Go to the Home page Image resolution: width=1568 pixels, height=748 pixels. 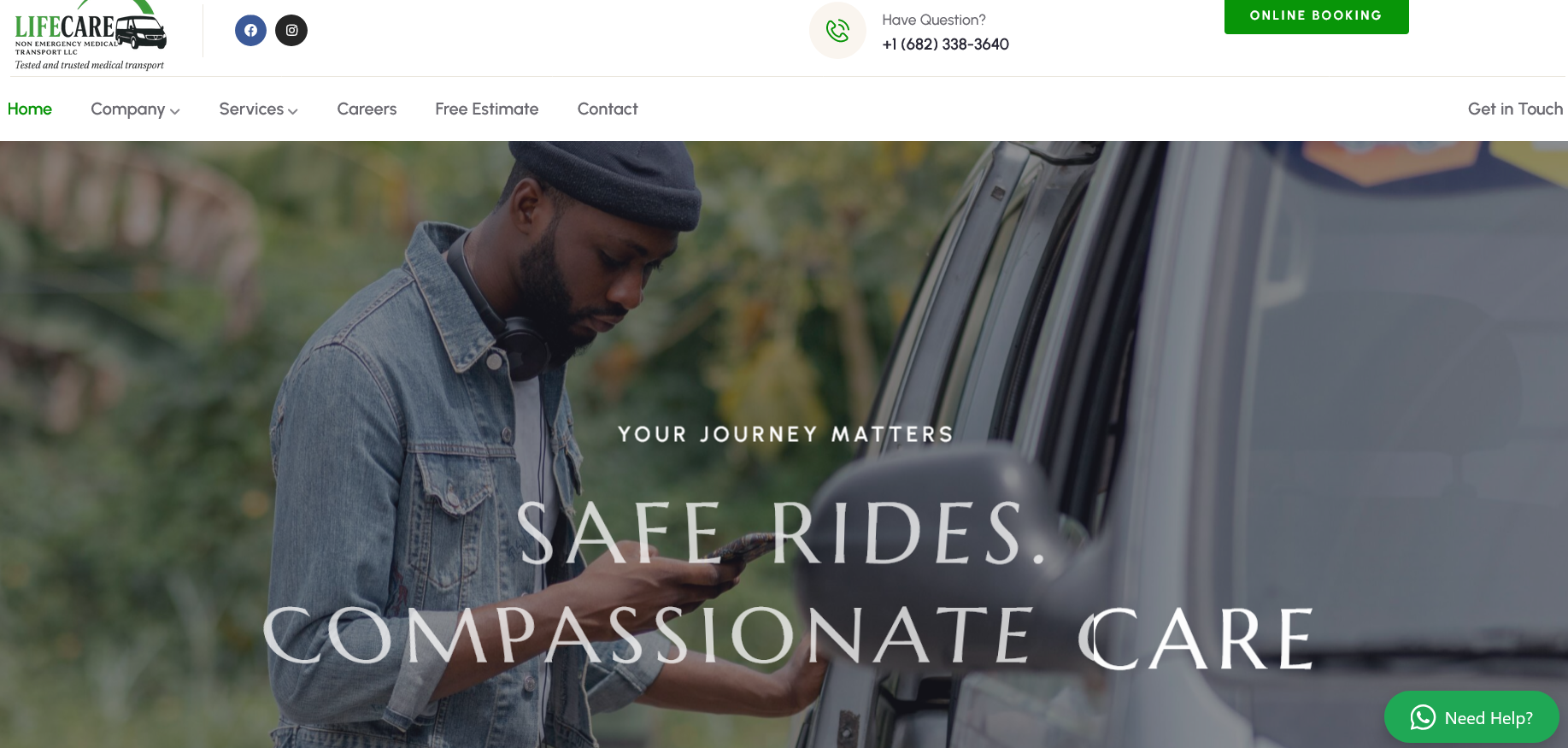click(x=30, y=109)
